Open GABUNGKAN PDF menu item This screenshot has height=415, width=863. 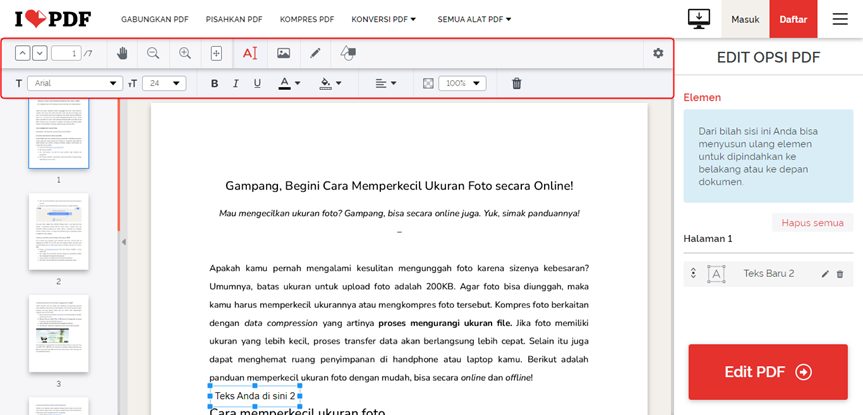click(x=155, y=19)
